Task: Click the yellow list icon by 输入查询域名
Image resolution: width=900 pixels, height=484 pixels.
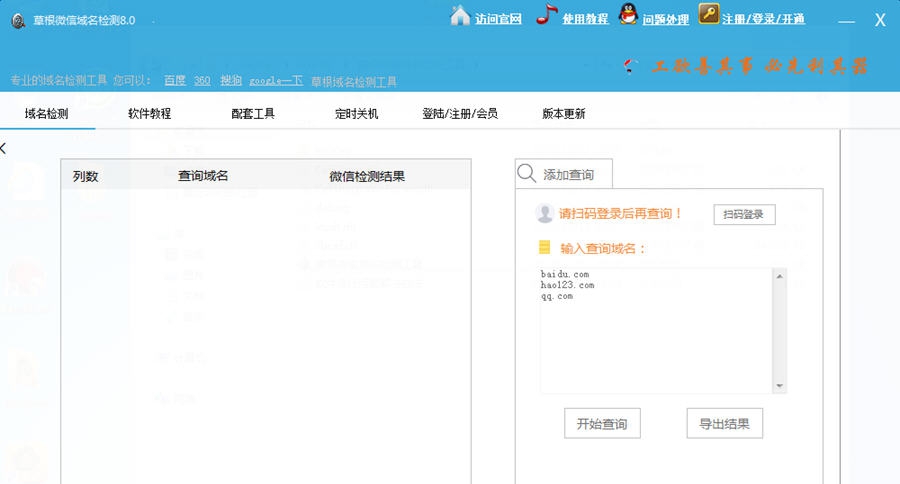Action: tap(545, 247)
